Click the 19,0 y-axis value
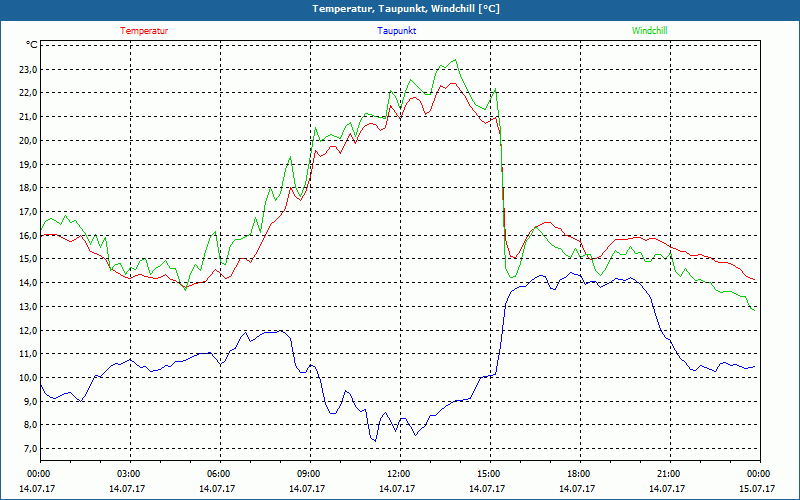This screenshot has width=800, height=500. [29, 164]
